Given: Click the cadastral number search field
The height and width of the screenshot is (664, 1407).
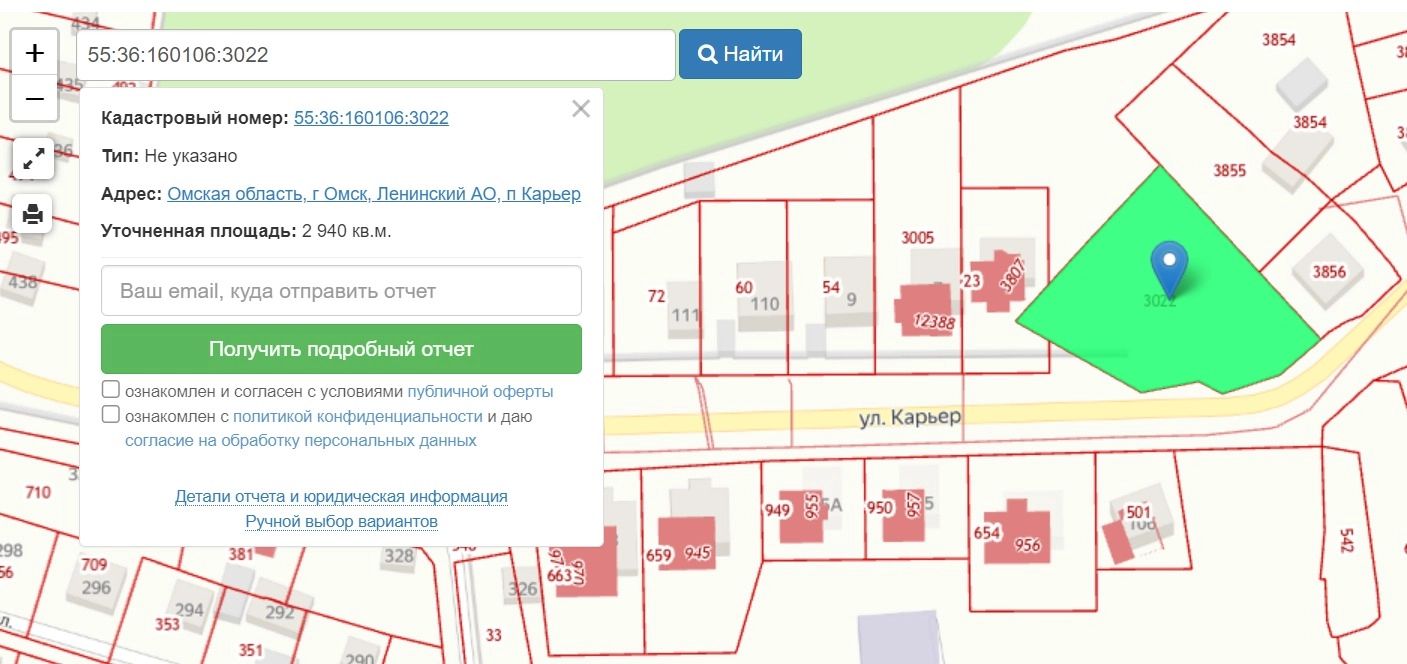Looking at the screenshot, I should (375, 55).
